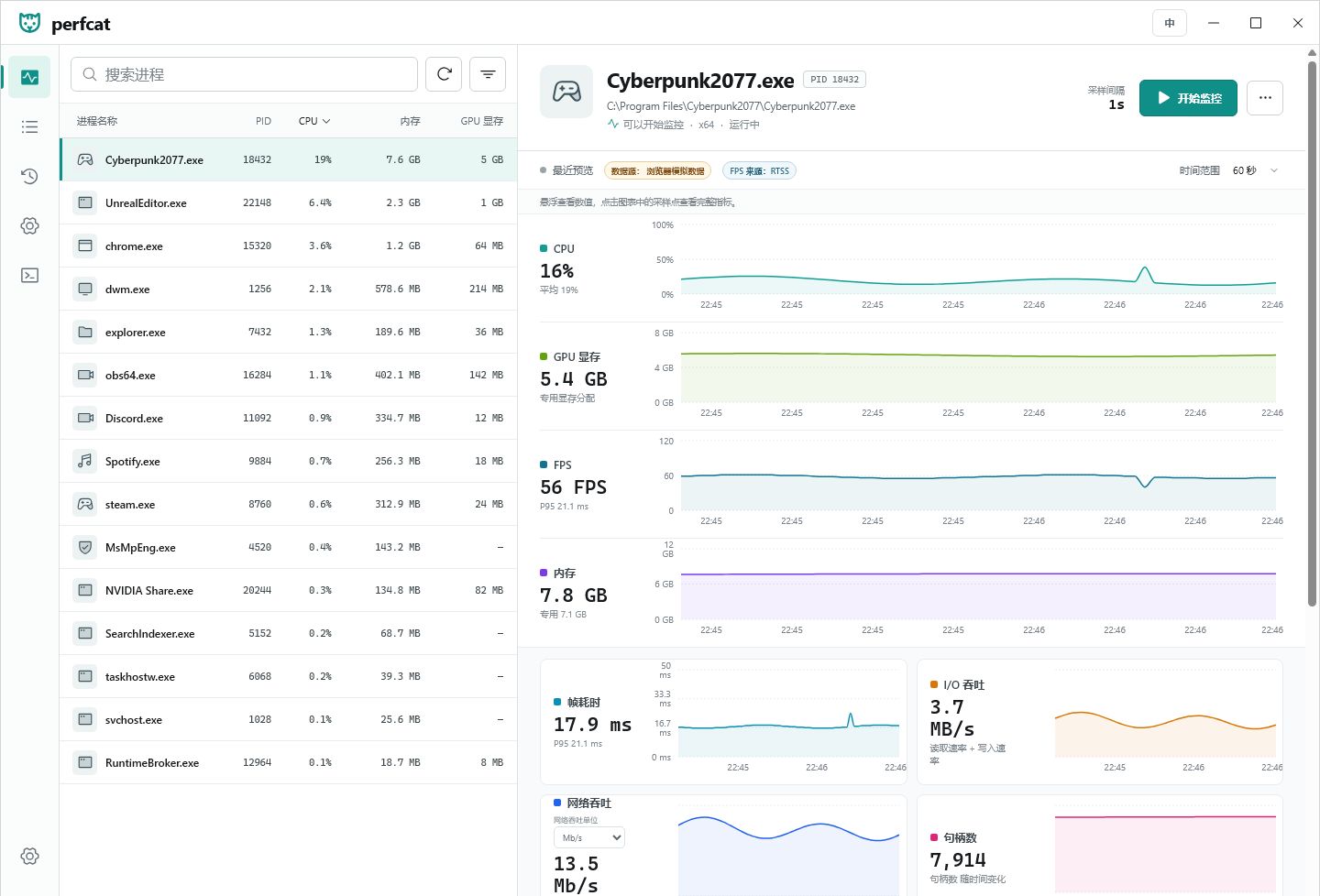The height and width of the screenshot is (896, 1320).
Task: Click the 13.5 Mb/s network throughput reading
Action: 576,875
